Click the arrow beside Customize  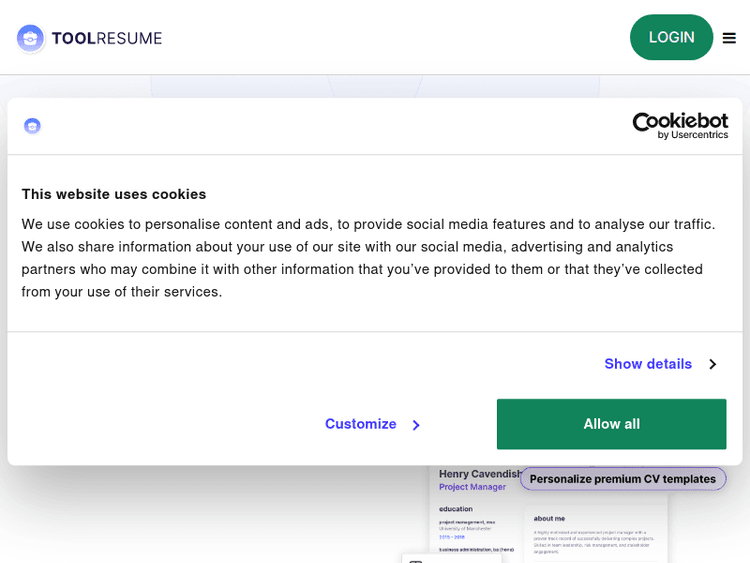(416, 425)
